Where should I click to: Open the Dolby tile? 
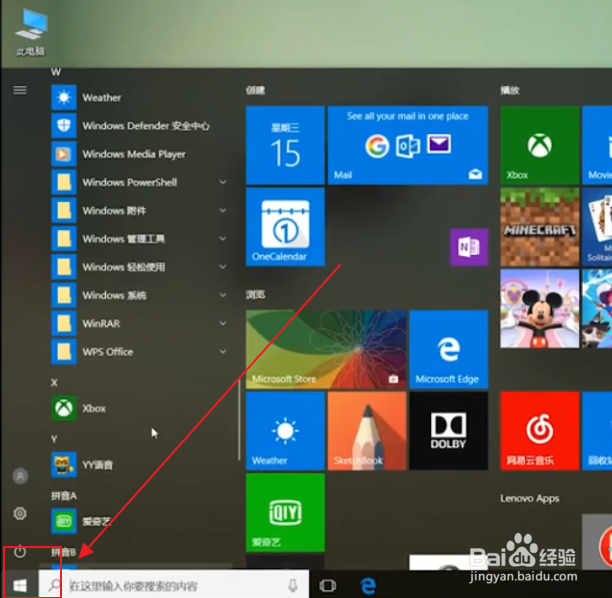tap(449, 431)
